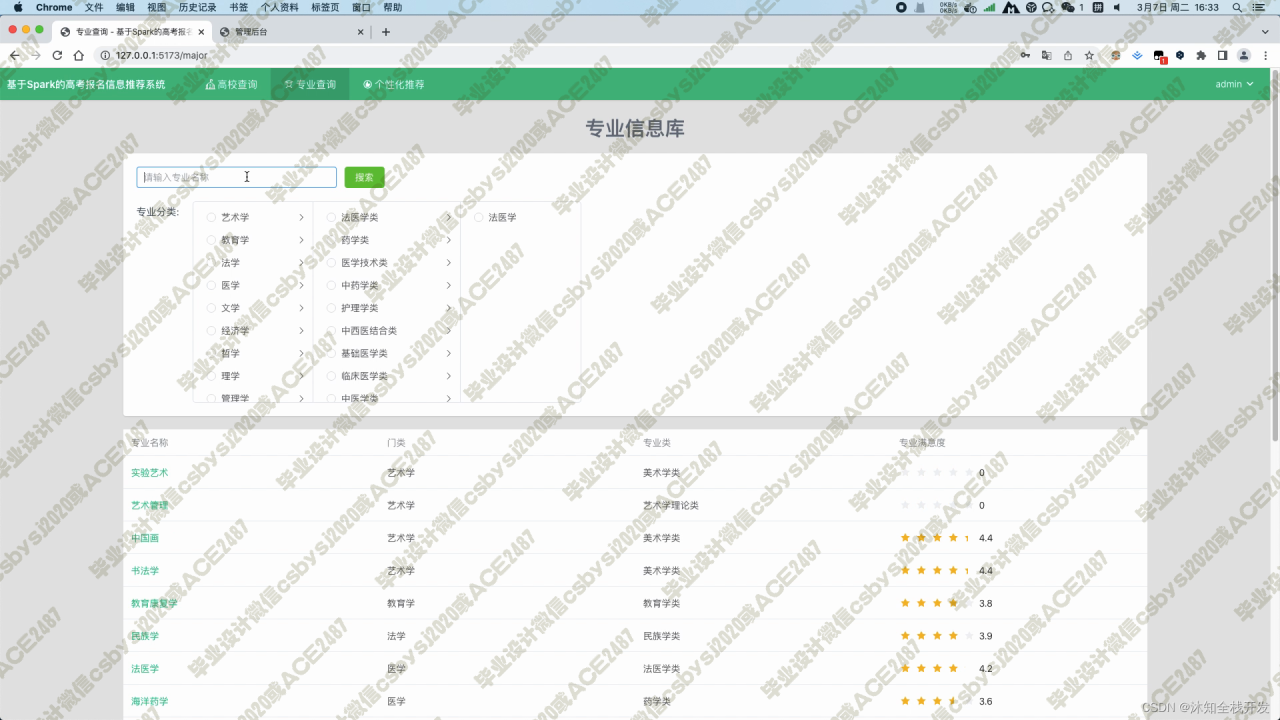Open the 实验艺术 major link

149,473
